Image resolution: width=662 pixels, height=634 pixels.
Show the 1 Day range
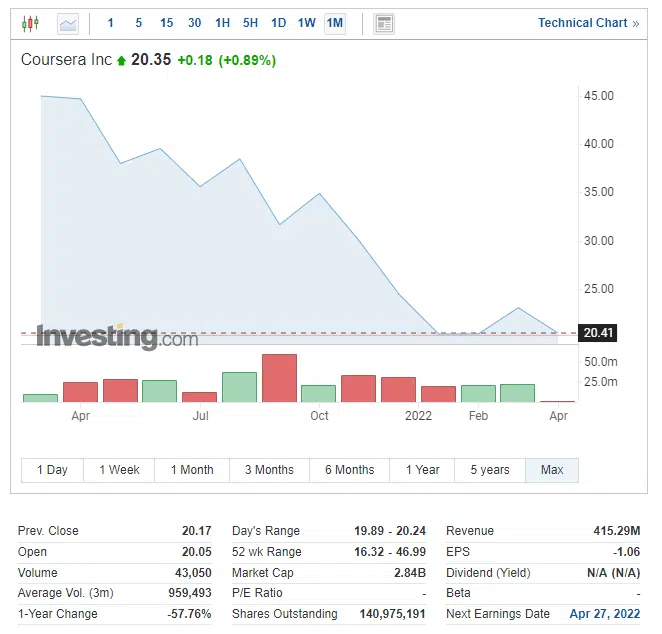click(x=52, y=470)
